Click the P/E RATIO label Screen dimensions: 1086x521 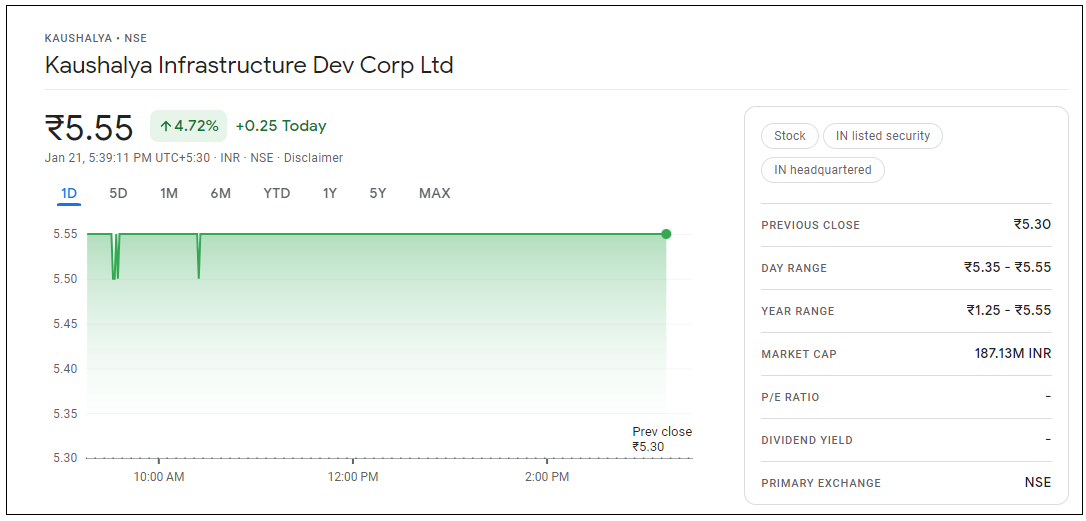790,397
